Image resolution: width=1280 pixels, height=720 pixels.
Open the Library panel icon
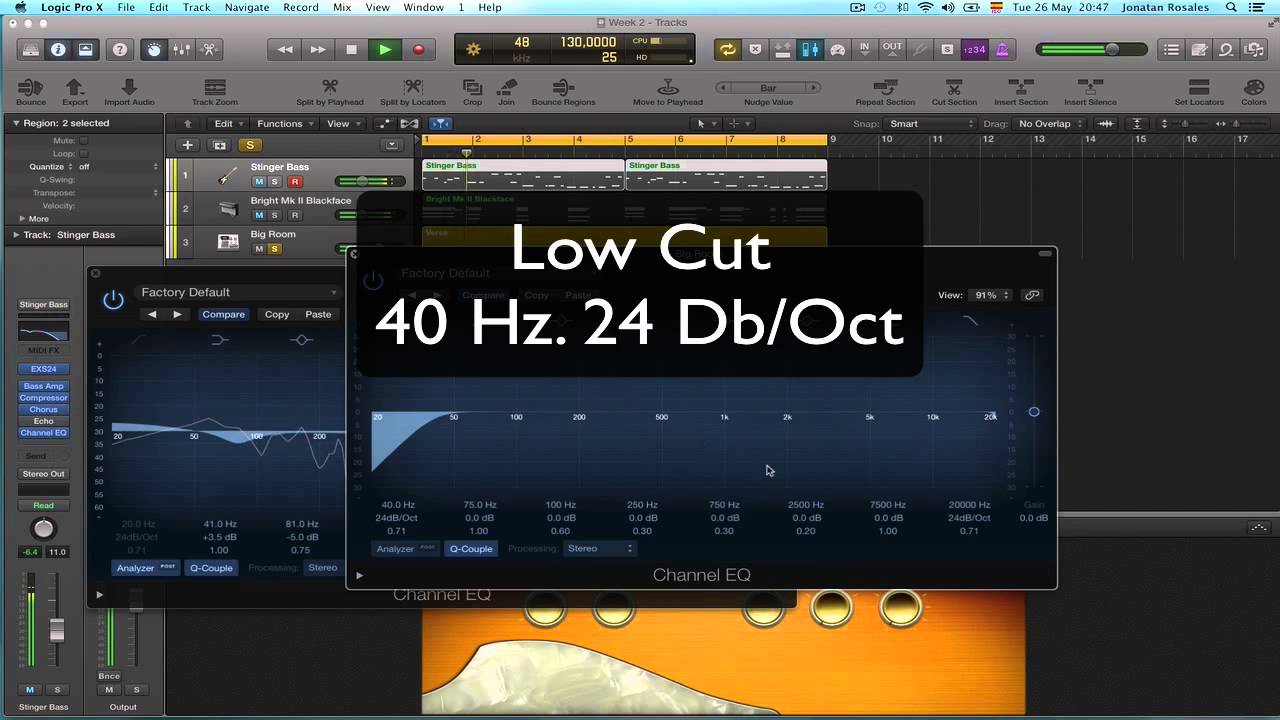pos(31,50)
